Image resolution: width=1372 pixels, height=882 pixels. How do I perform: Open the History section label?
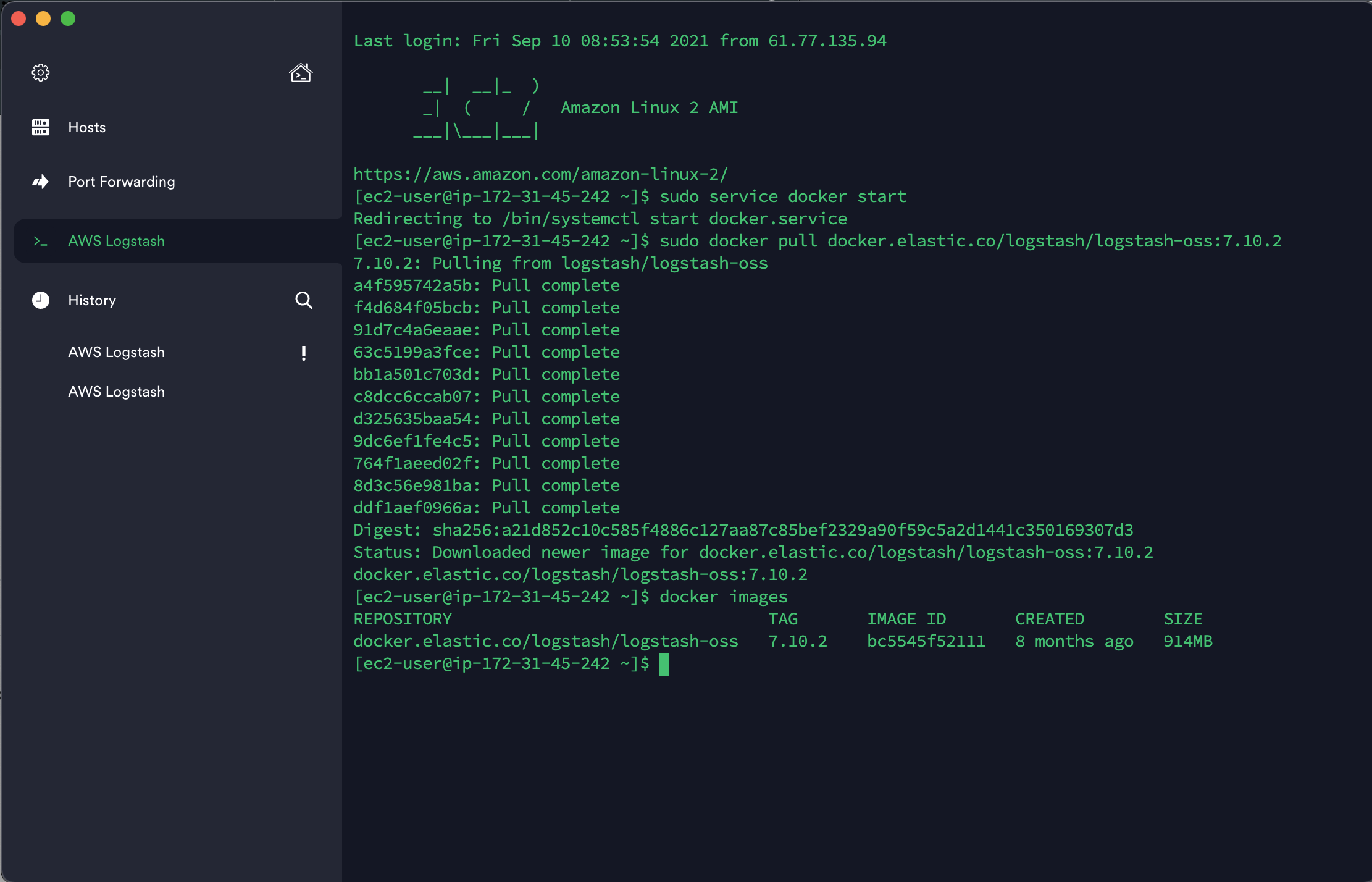pos(92,300)
